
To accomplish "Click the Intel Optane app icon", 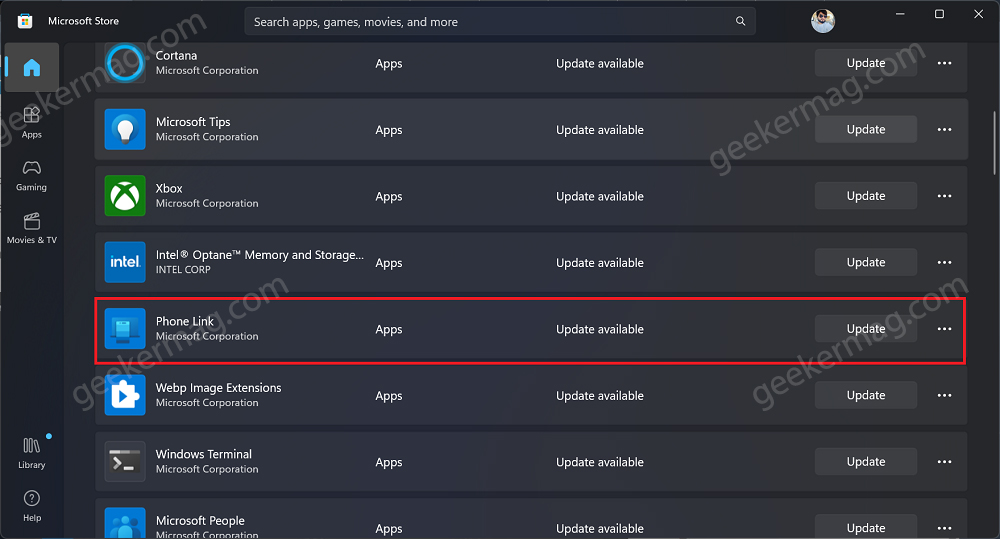I will [x=125, y=262].
